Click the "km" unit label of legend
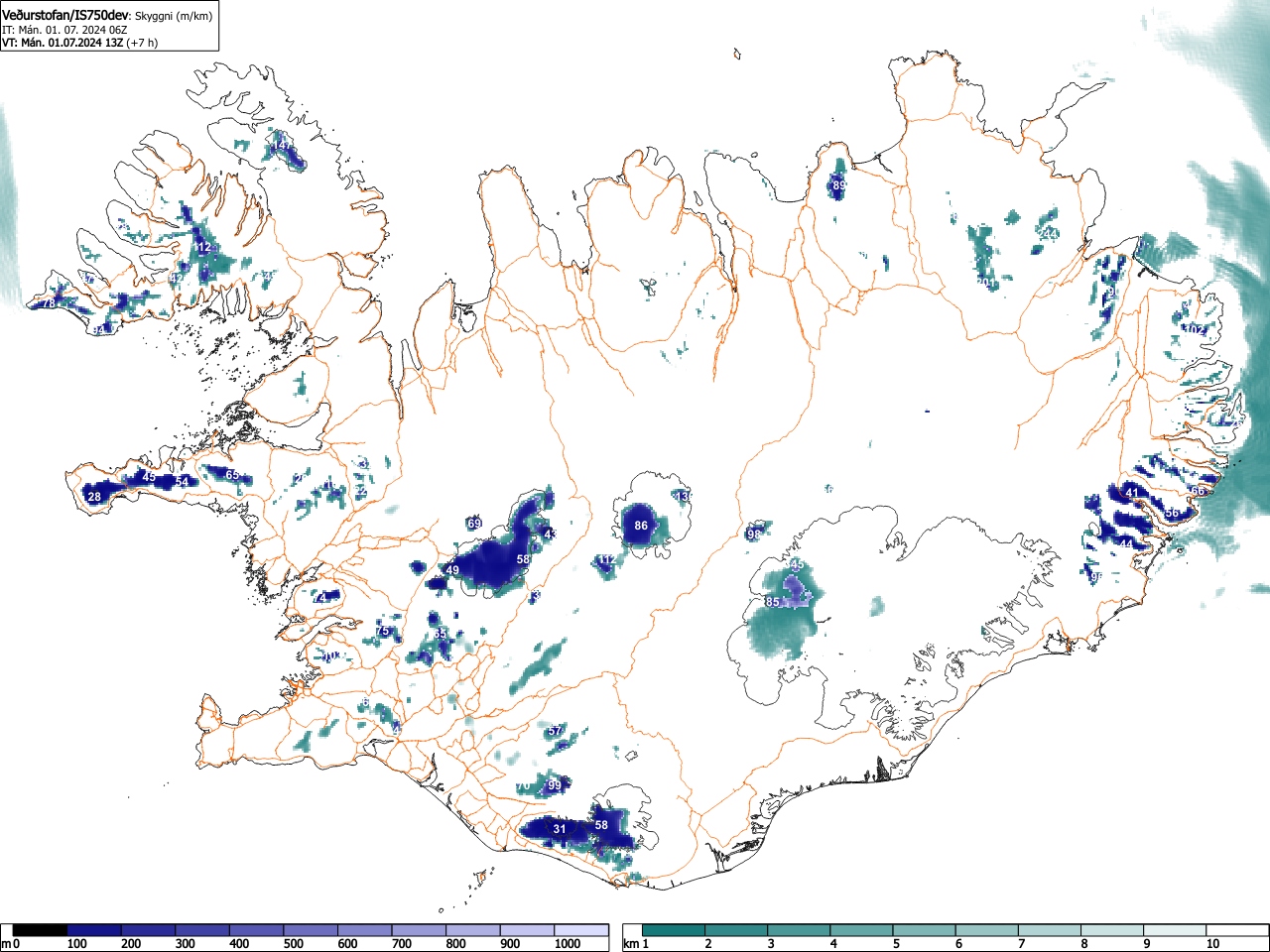 point(631,944)
